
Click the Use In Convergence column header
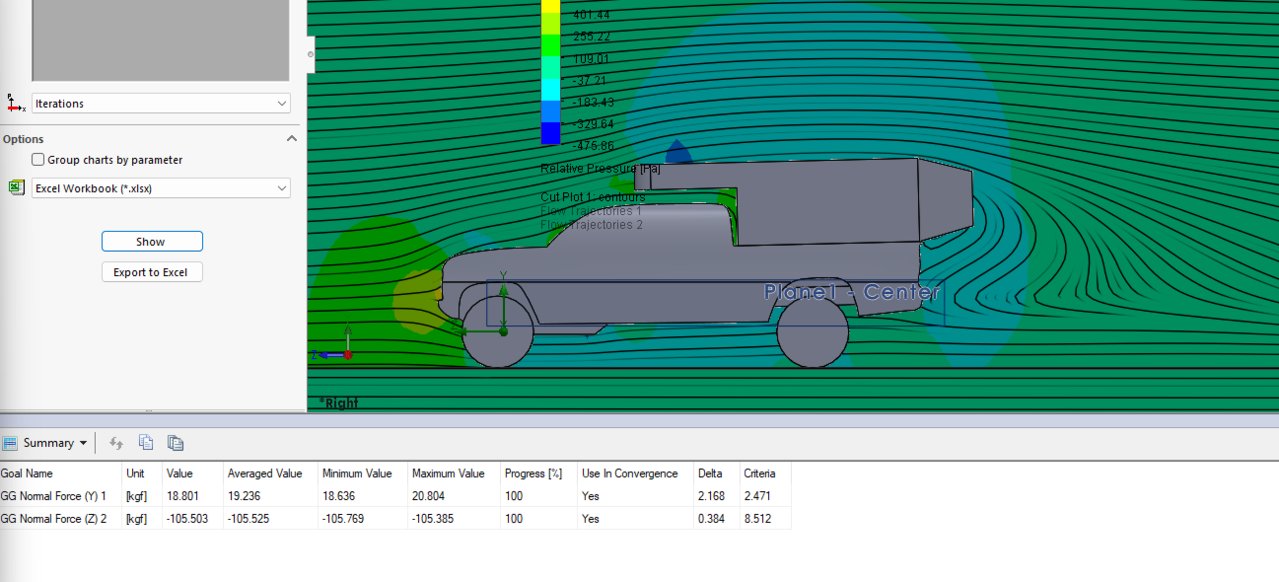click(630, 473)
